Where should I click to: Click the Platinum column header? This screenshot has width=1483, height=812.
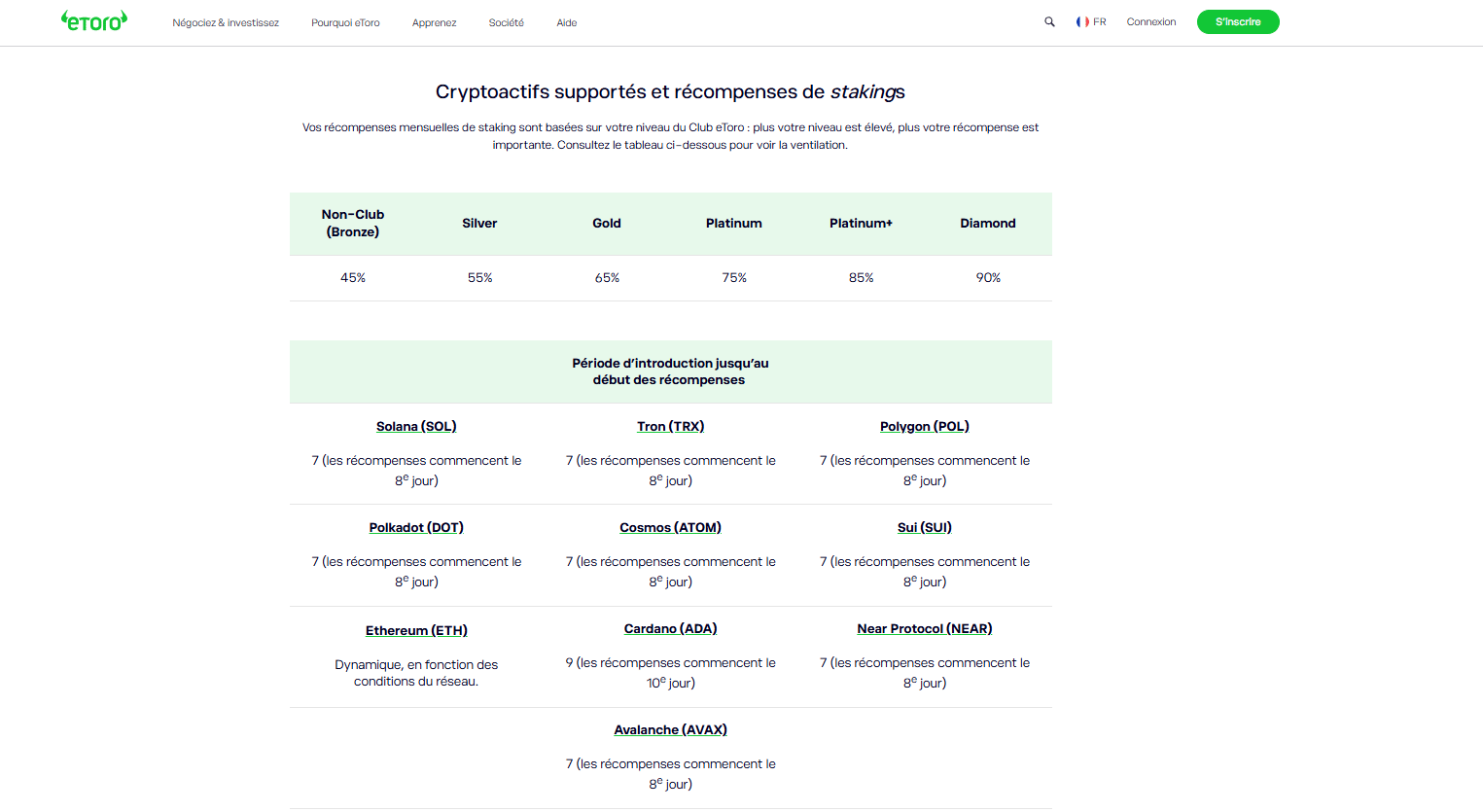click(734, 223)
